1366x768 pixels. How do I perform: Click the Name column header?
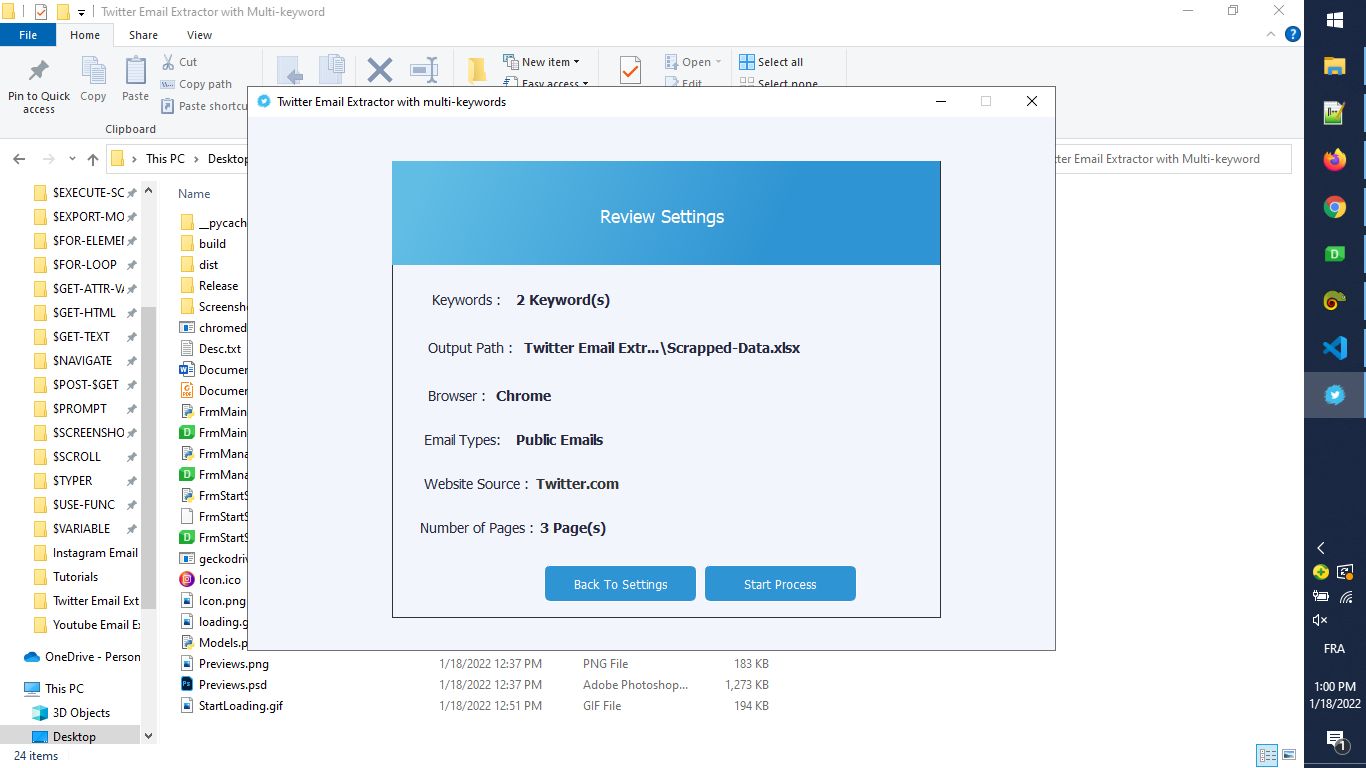[x=194, y=194]
